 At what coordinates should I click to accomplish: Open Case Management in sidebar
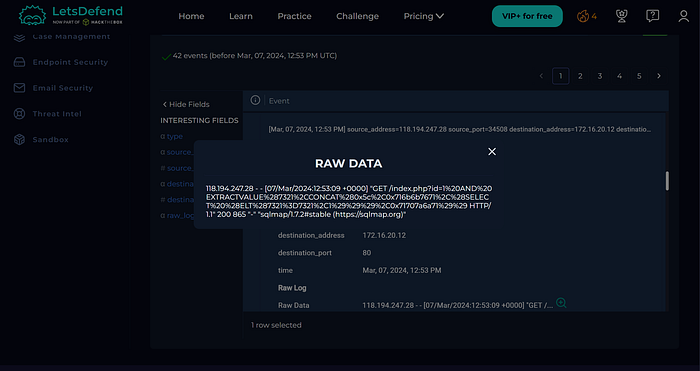[x=71, y=37]
